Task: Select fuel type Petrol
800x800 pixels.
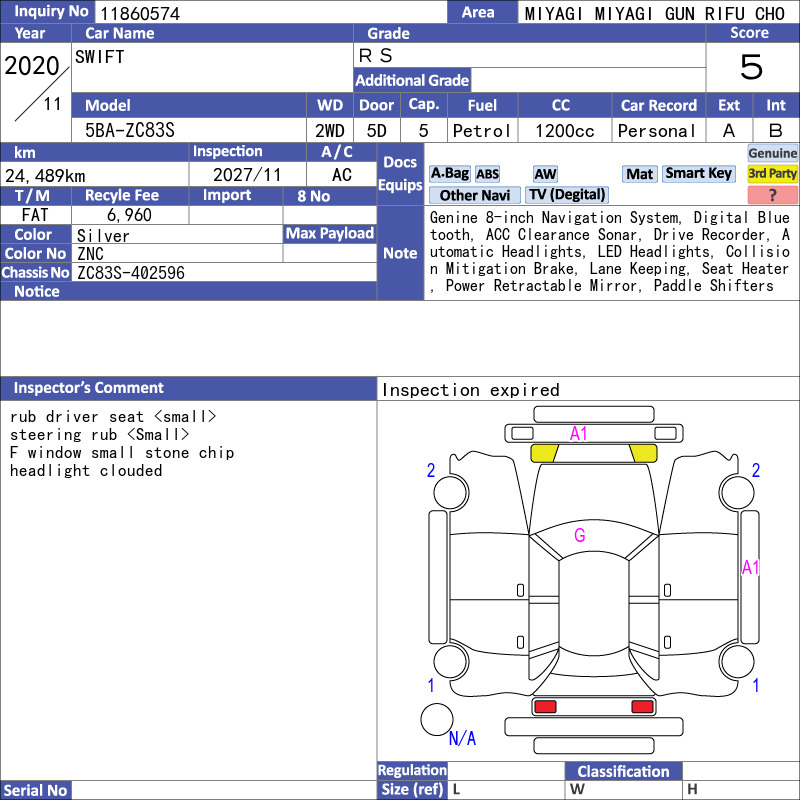Action: click(x=482, y=131)
